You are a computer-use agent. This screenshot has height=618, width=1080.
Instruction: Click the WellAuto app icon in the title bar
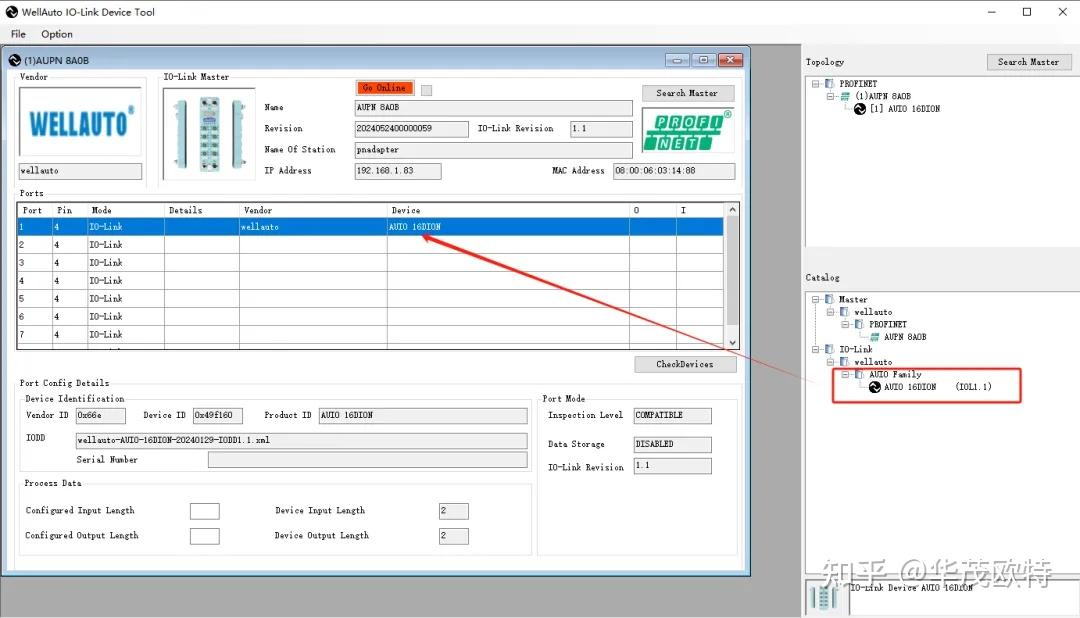tap(12, 12)
